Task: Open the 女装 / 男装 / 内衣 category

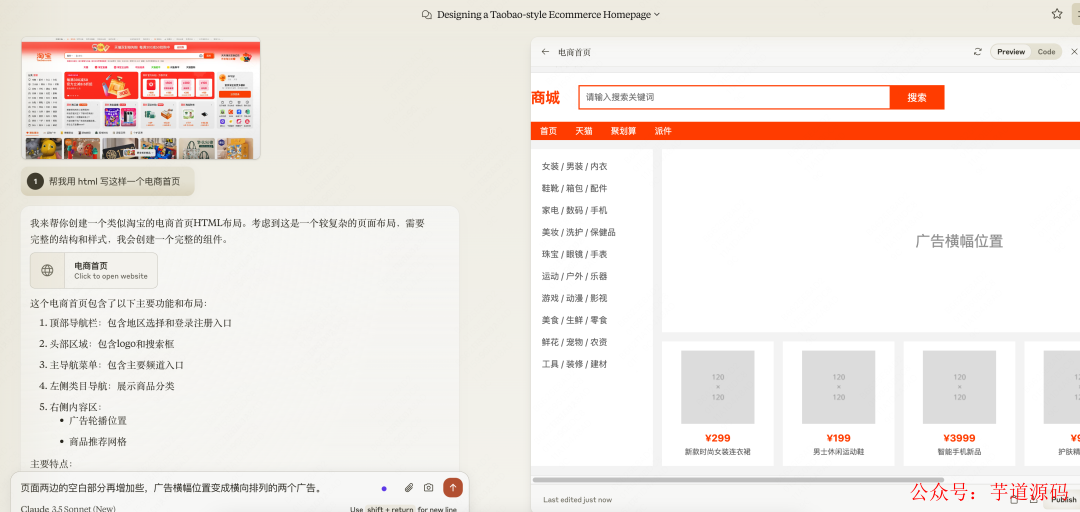Action: (574, 166)
